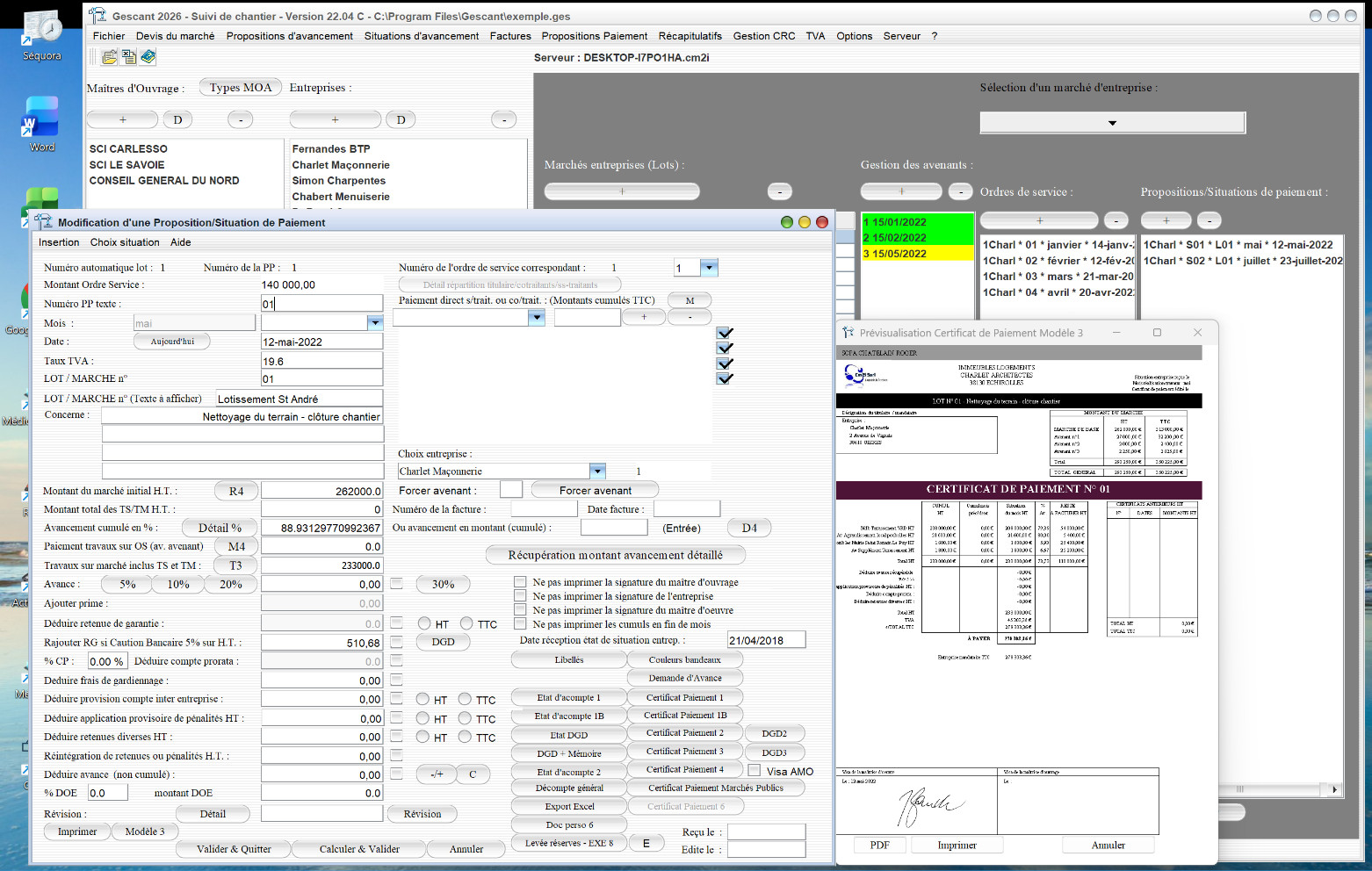Open the 'Devis du marché' menu
Image resolution: width=1372 pixels, height=871 pixels.
point(176,36)
